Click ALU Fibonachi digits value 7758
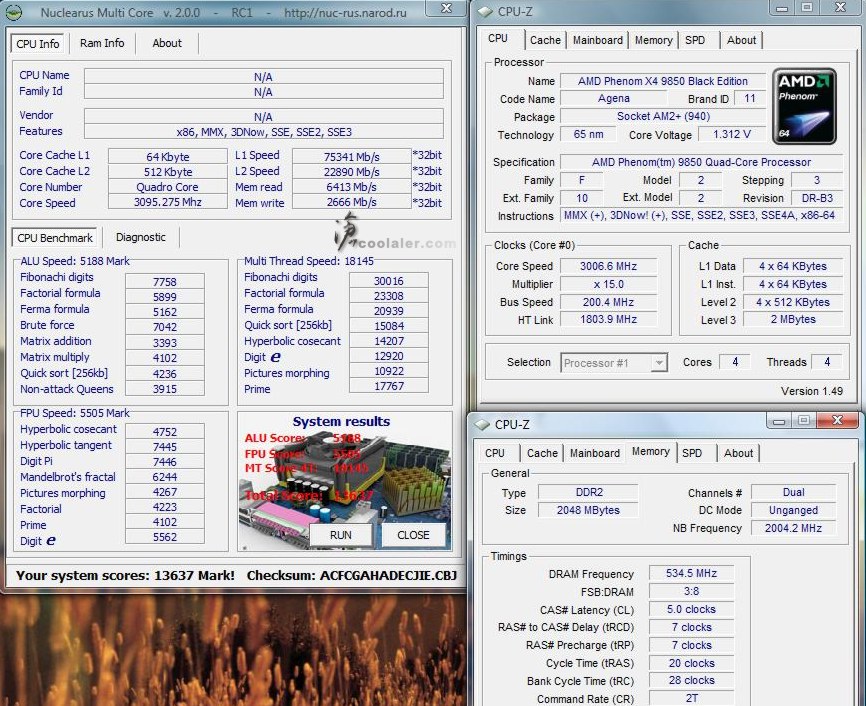This screenshot has width=866, height=706. coord(165,282)
